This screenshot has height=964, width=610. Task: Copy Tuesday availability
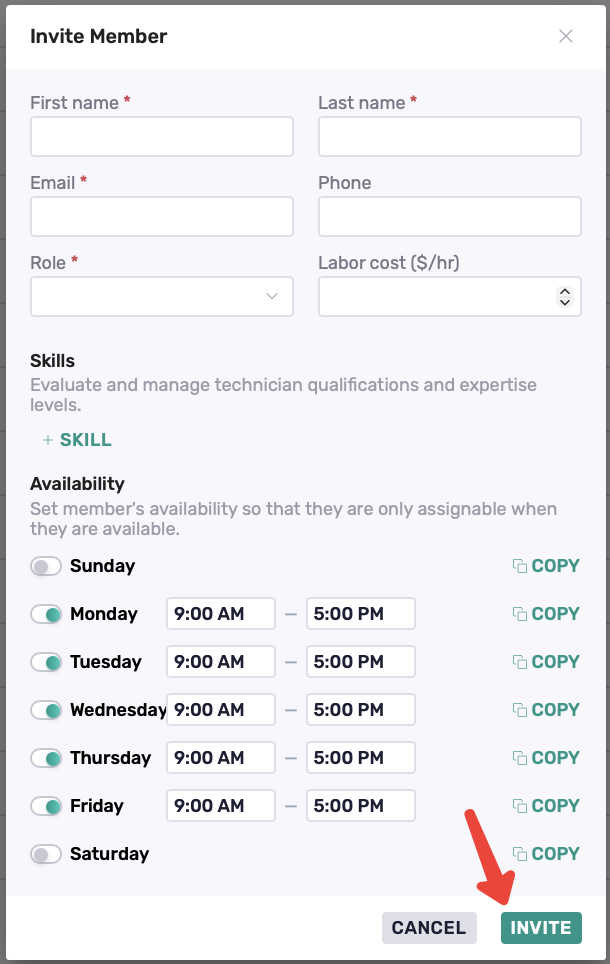pyautogui.click(x=546, y=662)
